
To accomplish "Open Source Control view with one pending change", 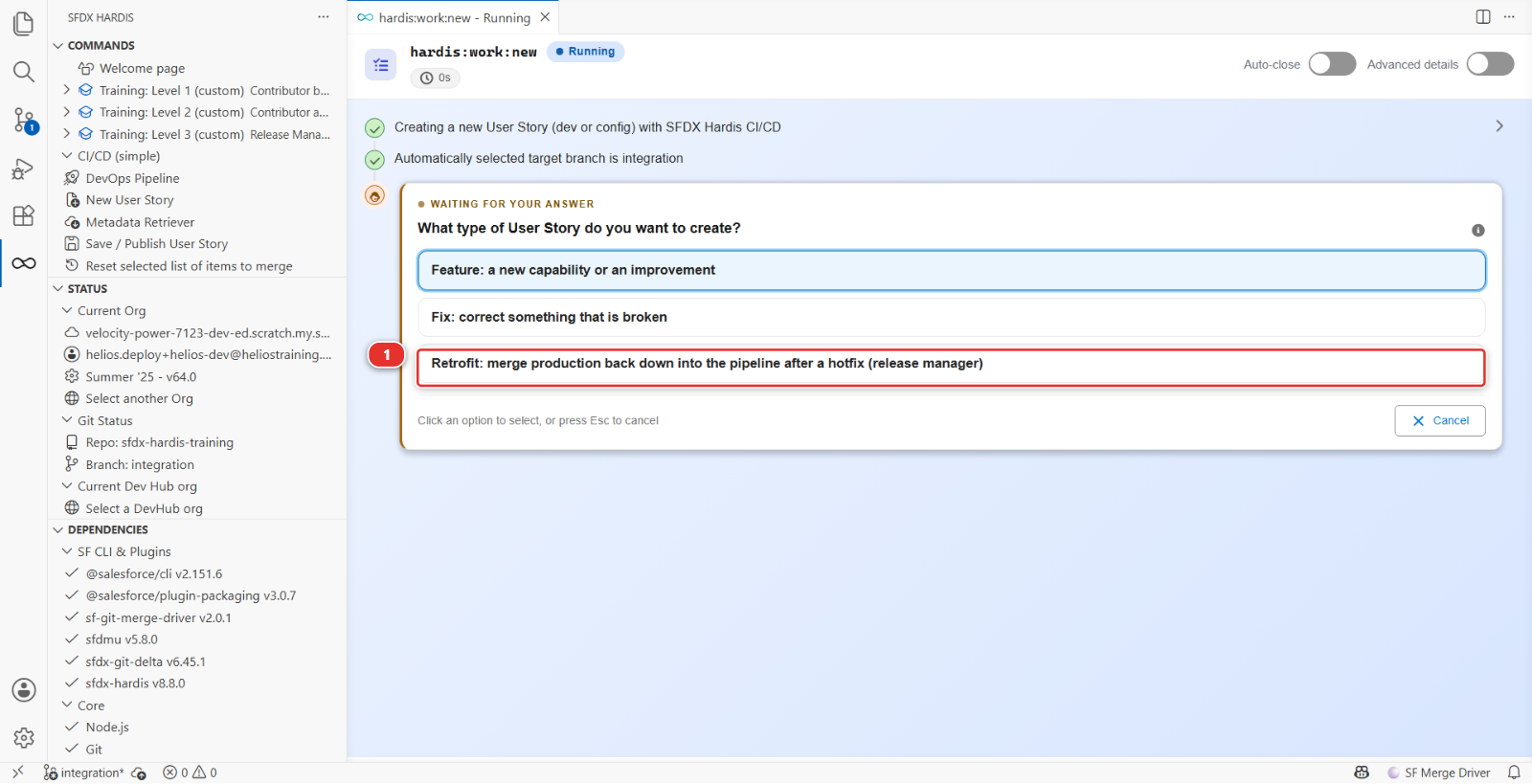I will pyautogui.click(x=24, y=120).
